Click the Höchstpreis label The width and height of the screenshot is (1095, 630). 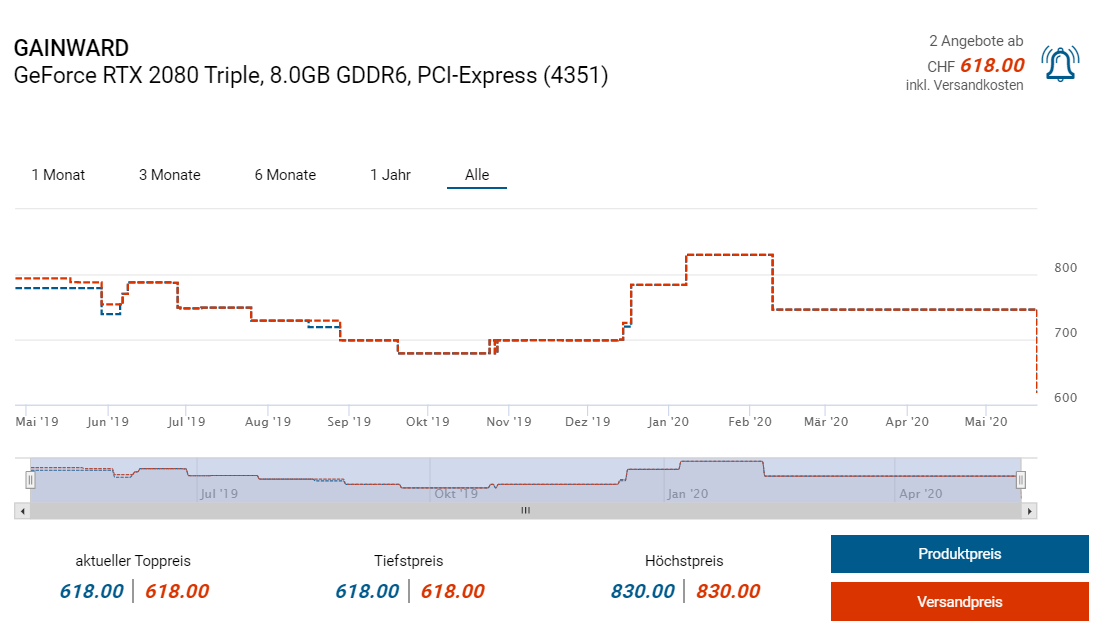click(x=684, y=561)
